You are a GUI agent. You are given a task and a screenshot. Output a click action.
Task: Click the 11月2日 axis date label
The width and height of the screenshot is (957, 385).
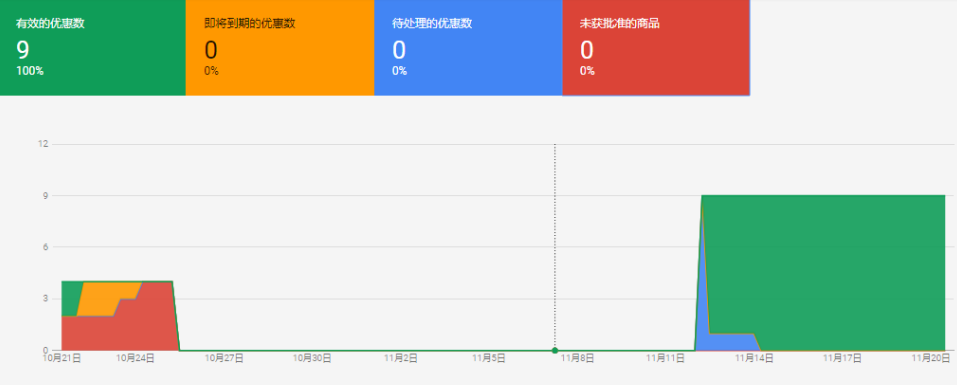coord(400,359)
